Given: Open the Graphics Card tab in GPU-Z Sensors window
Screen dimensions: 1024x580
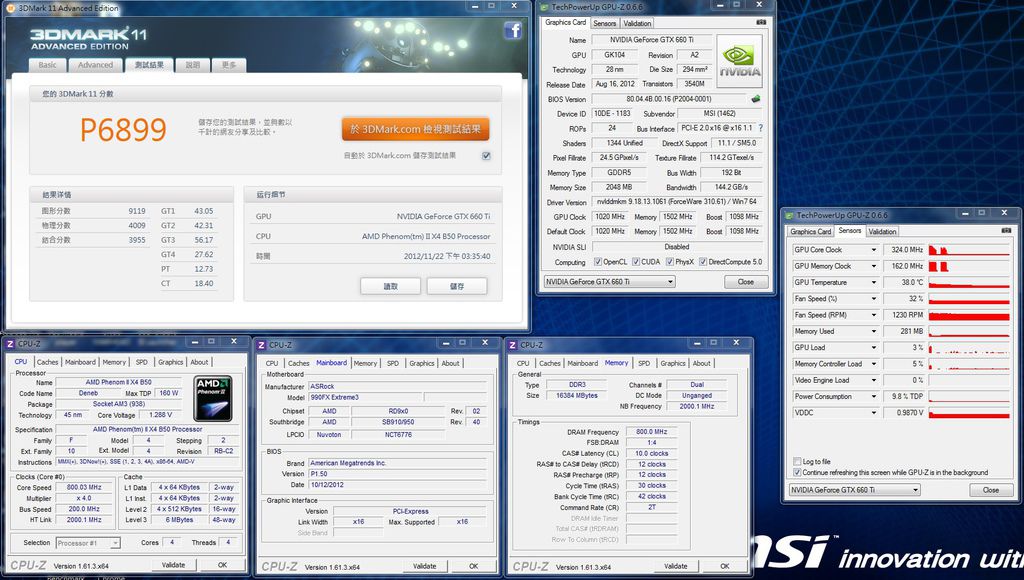Looking at the screenshot, I should point(810,231).
